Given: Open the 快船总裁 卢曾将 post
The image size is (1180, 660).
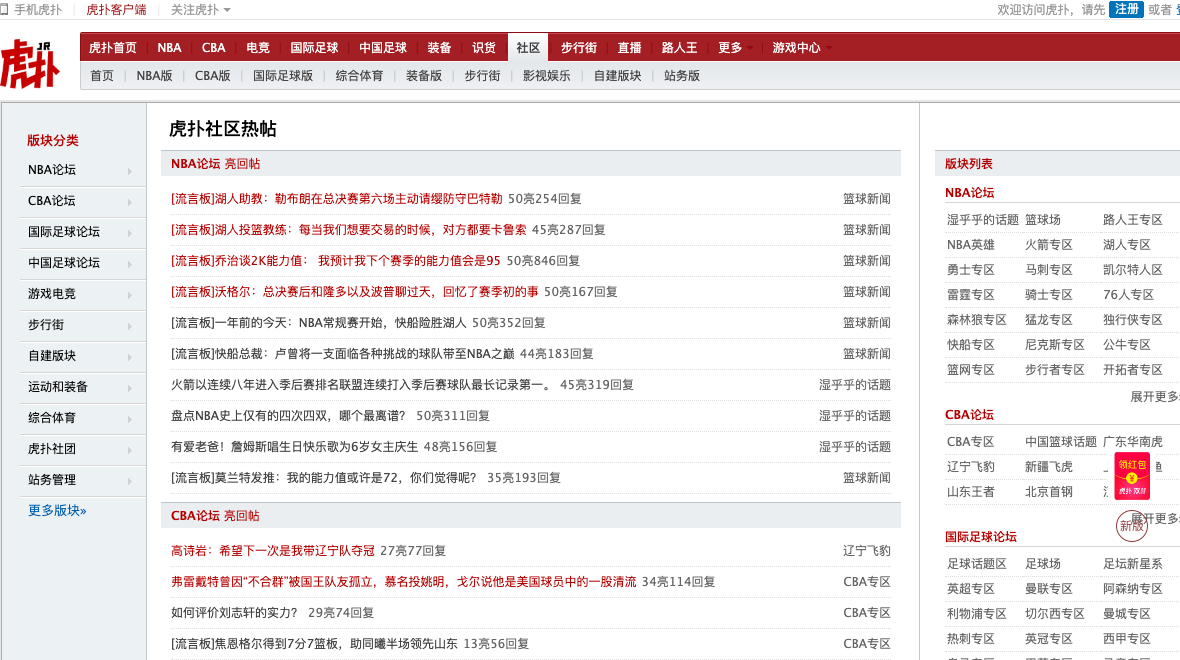Looking at the screenshot, I should [342, 354].
